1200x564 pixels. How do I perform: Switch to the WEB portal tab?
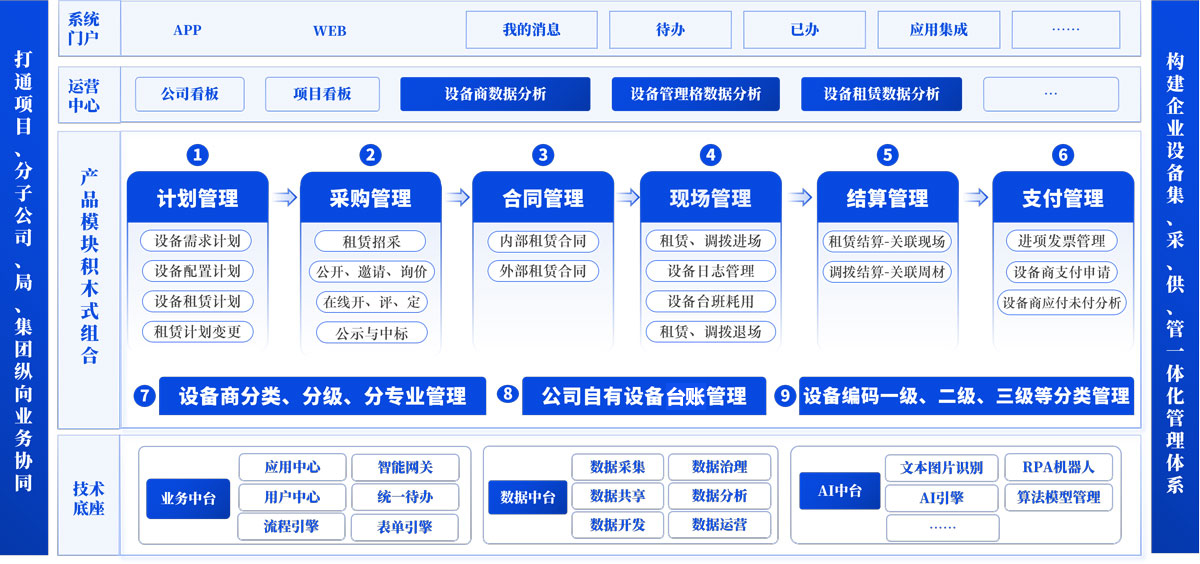coord(329,31)
